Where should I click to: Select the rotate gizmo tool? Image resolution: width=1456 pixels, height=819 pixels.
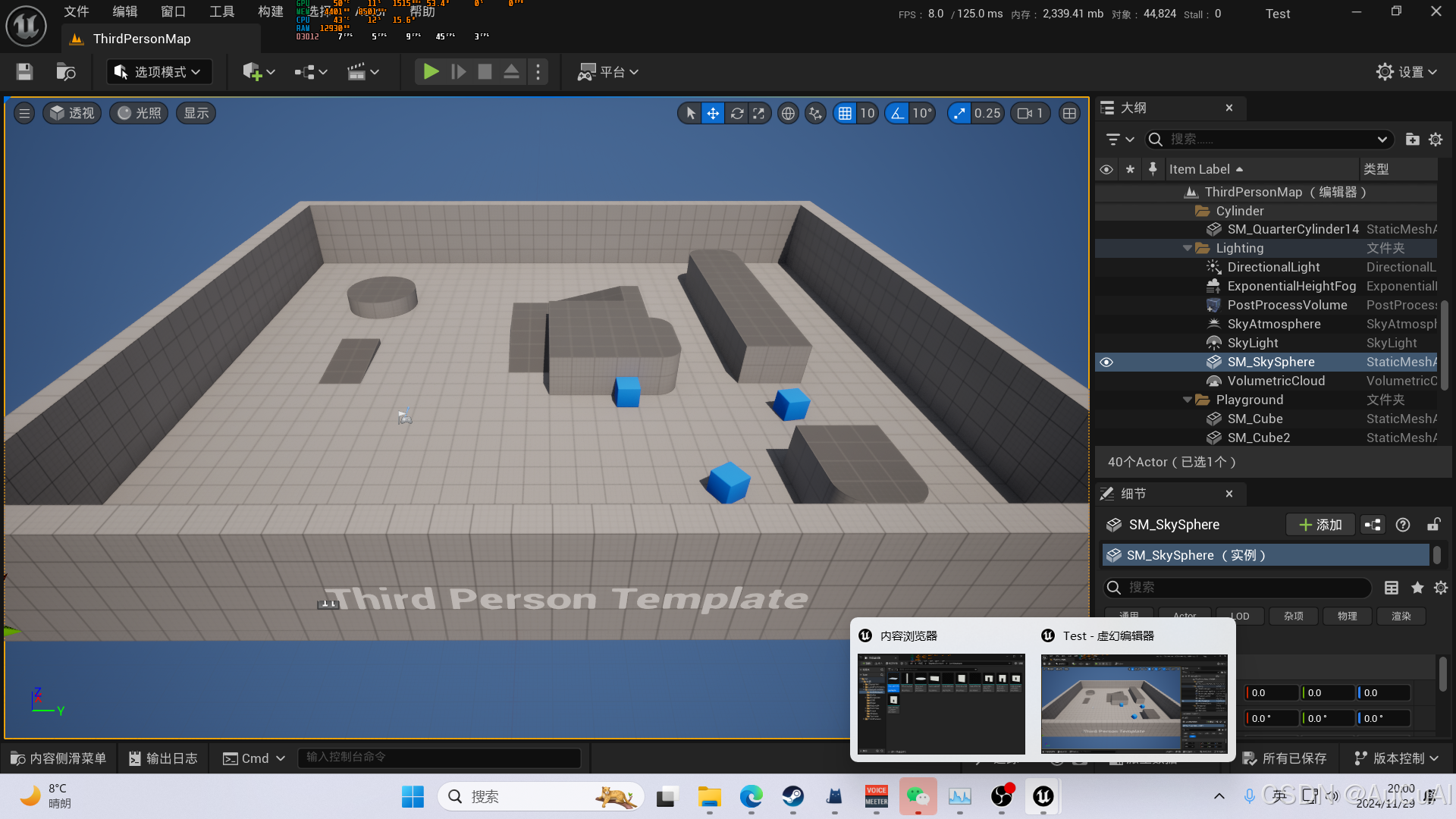click(736, 114)
